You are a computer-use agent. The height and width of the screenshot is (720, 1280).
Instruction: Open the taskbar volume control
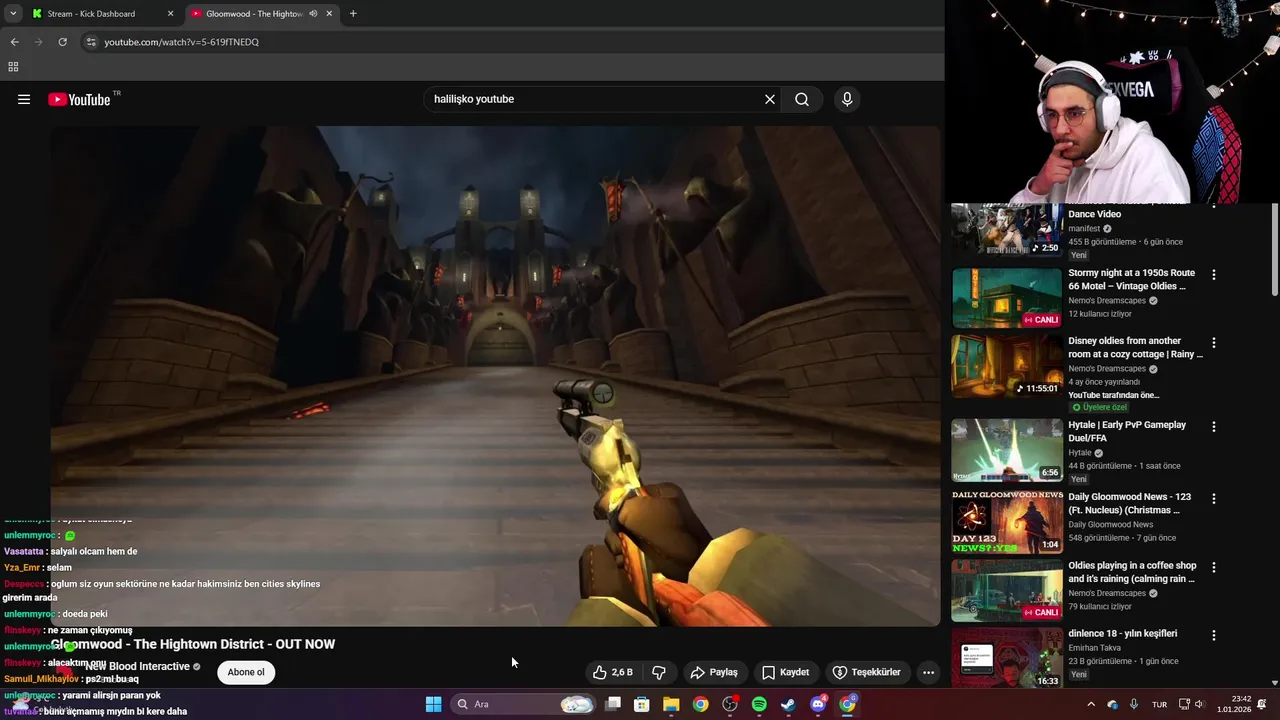[1199, 704]
